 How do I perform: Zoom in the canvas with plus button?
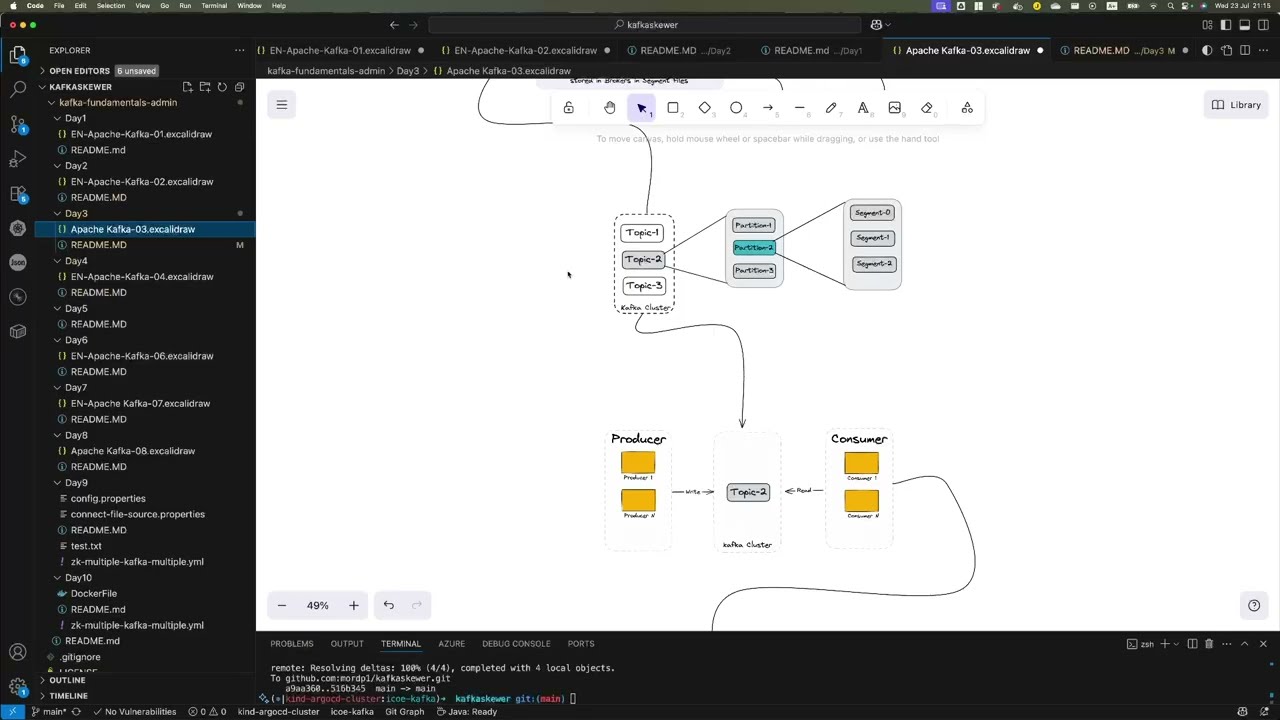(x=353, y=605)
